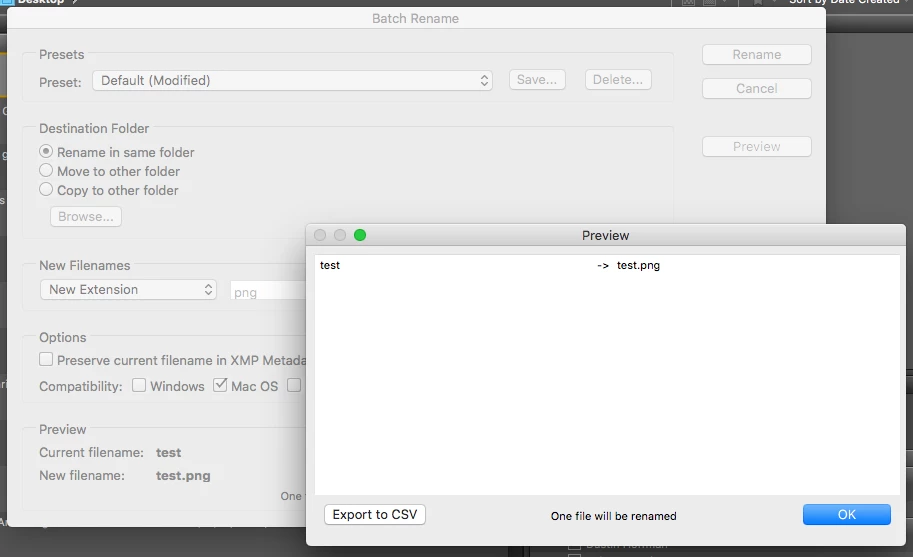The image size is (913, 557).
Task: Click the Save... preset button
Action: click(537, 80)
